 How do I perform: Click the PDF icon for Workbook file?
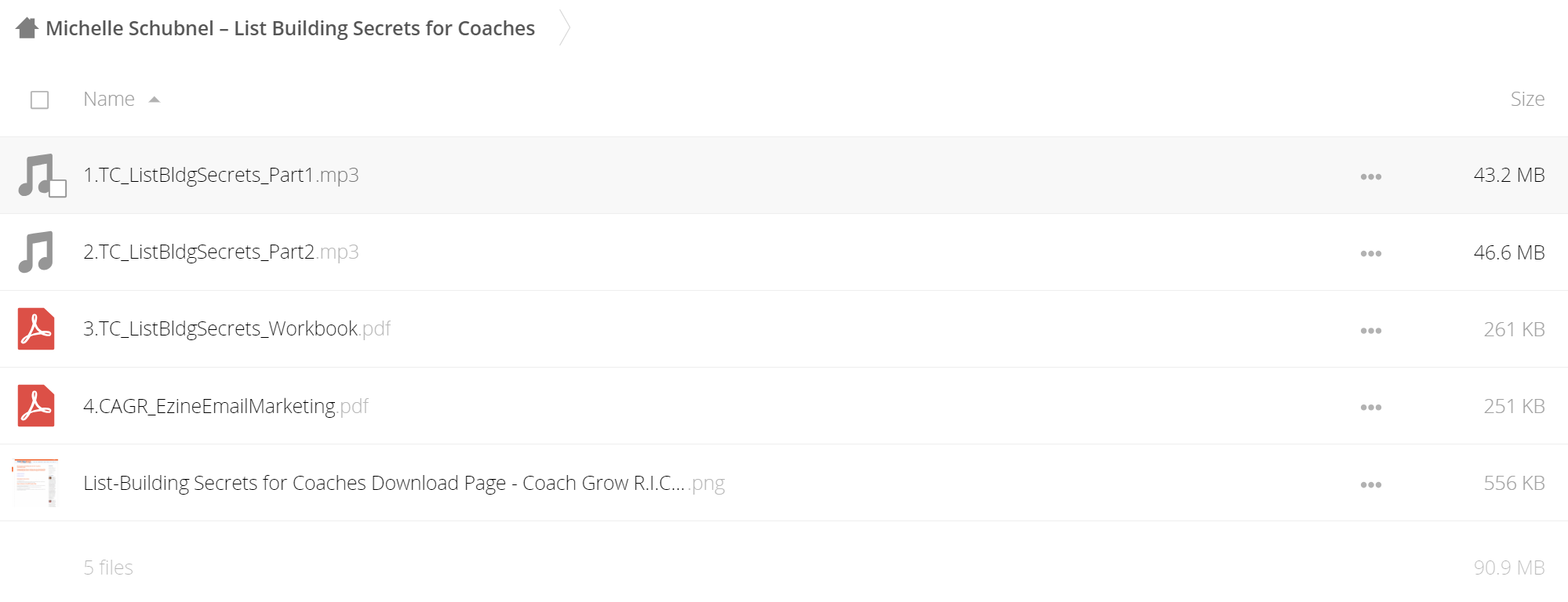(x=36, y=328)
